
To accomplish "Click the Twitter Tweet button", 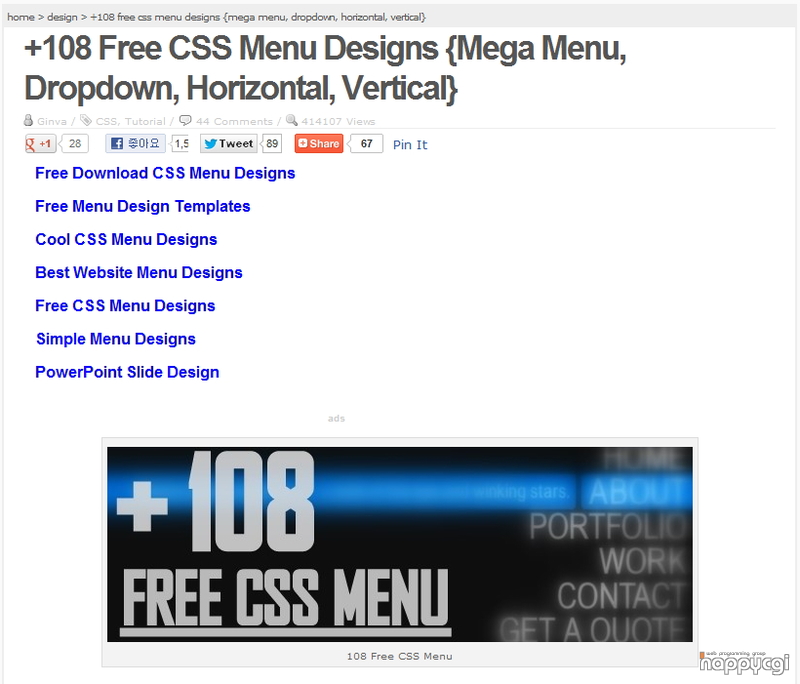I will (229, 144).
